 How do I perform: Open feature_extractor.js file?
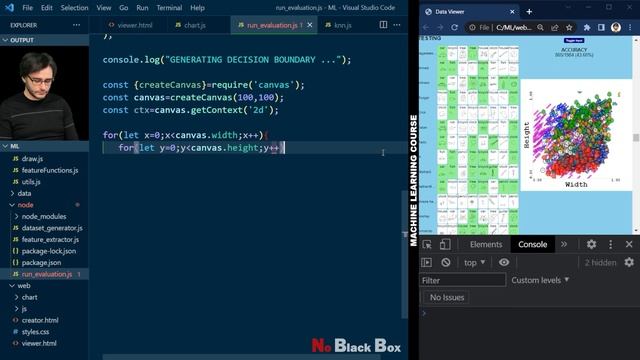tap(50, 240)
